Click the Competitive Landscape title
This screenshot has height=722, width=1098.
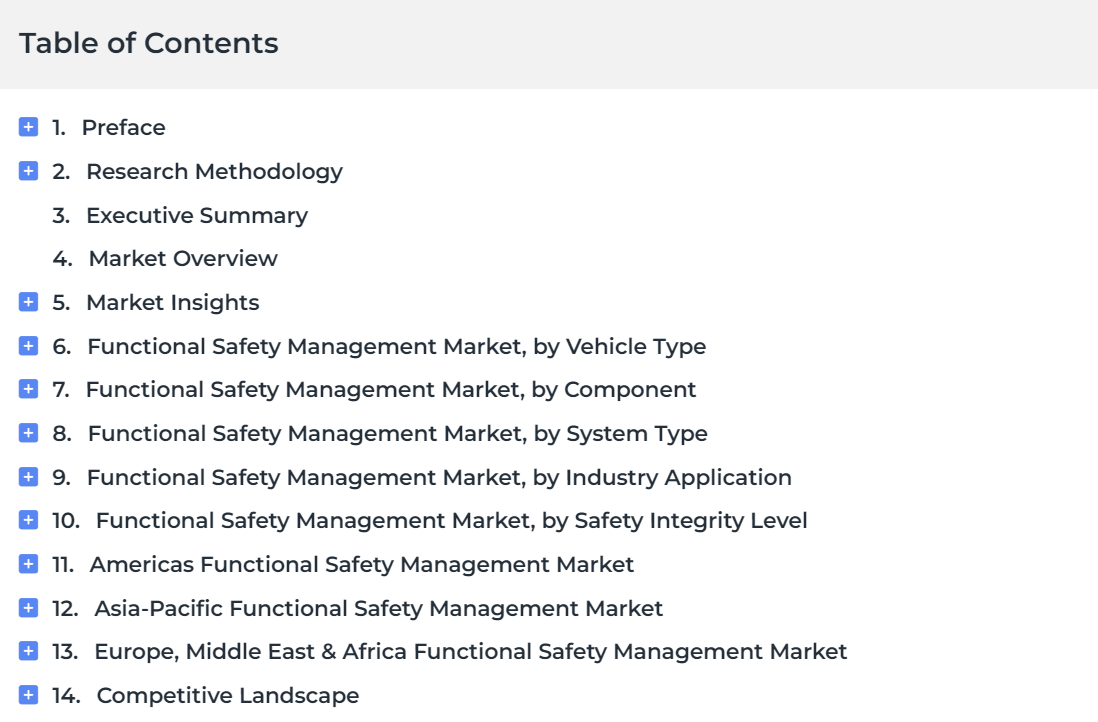pos(228,695)
